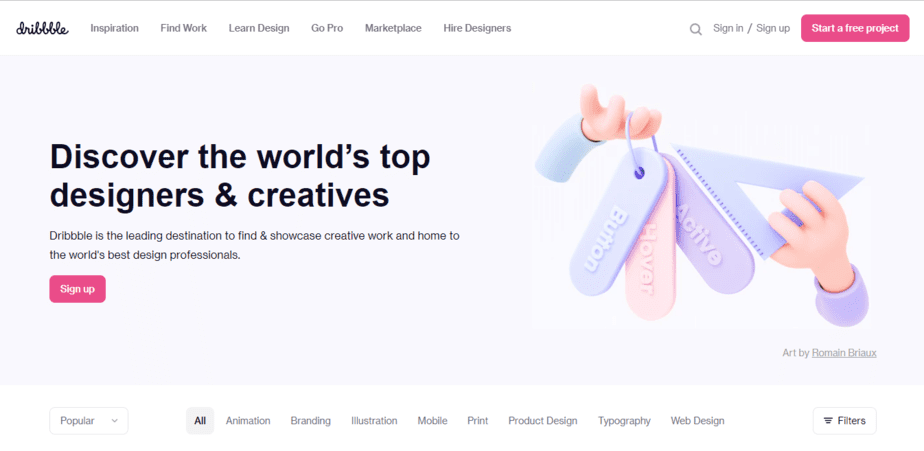The image size is (924, 451).
Task: Click the pink Sign up hero button
Action: [77, 289]
